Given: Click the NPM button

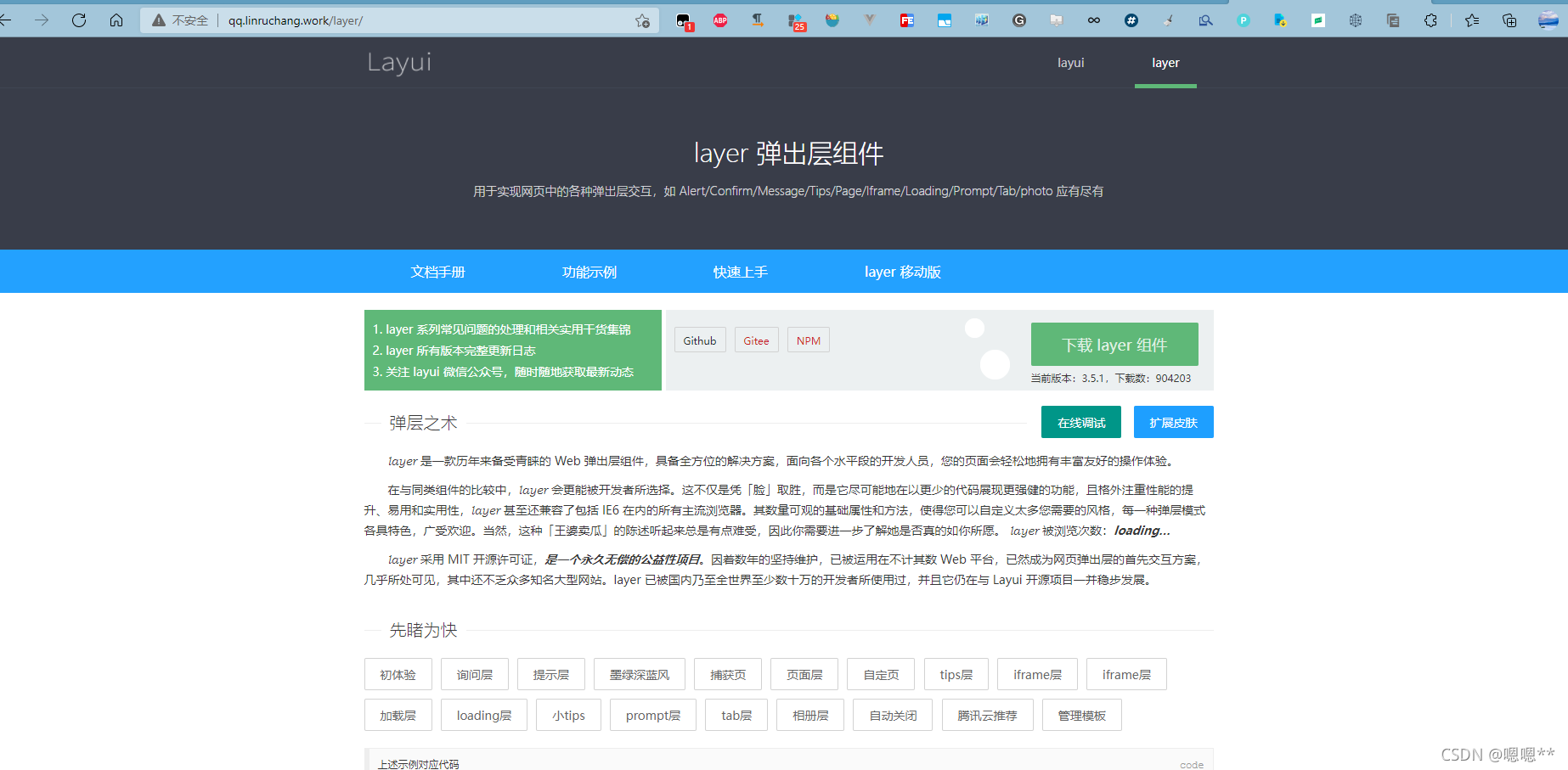Looking at the screenshot, I should (x=809, y=340).
